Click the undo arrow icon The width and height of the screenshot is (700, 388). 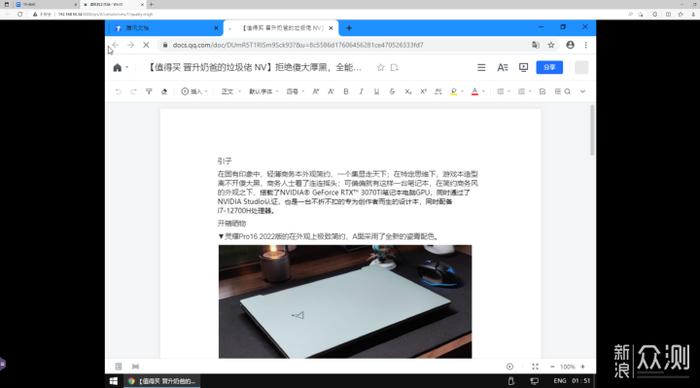[118, 92]
